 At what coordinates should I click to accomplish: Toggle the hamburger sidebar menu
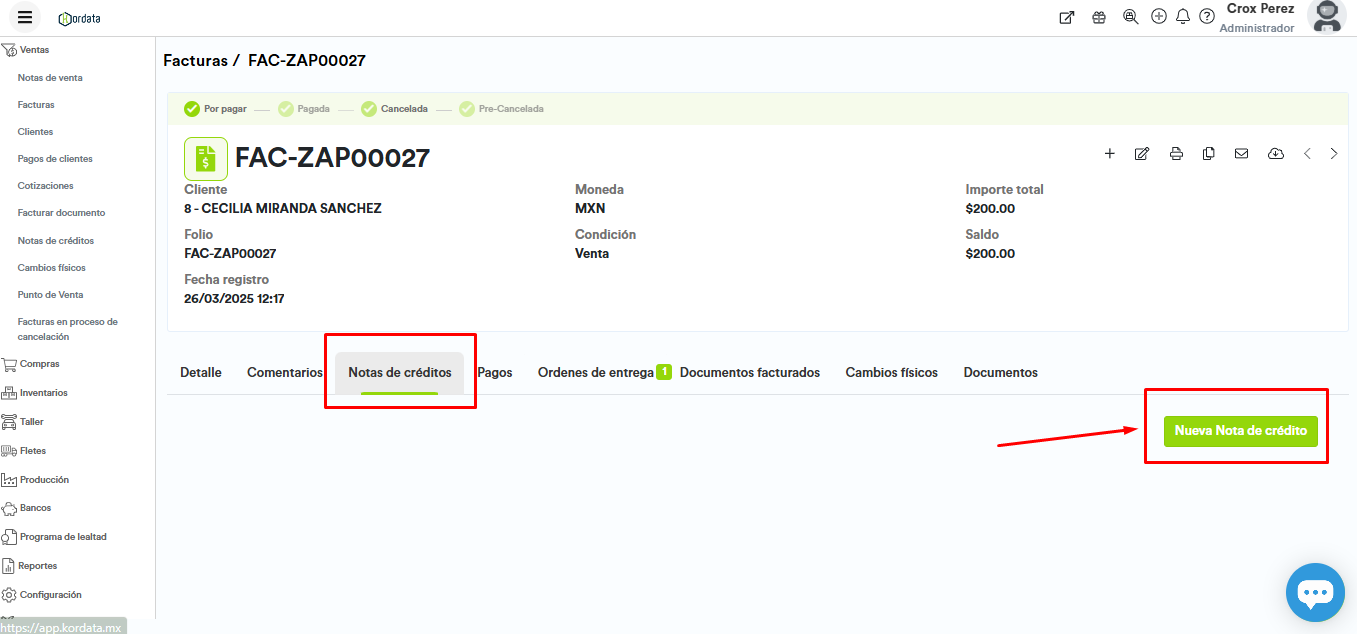(x=25, y=17)
